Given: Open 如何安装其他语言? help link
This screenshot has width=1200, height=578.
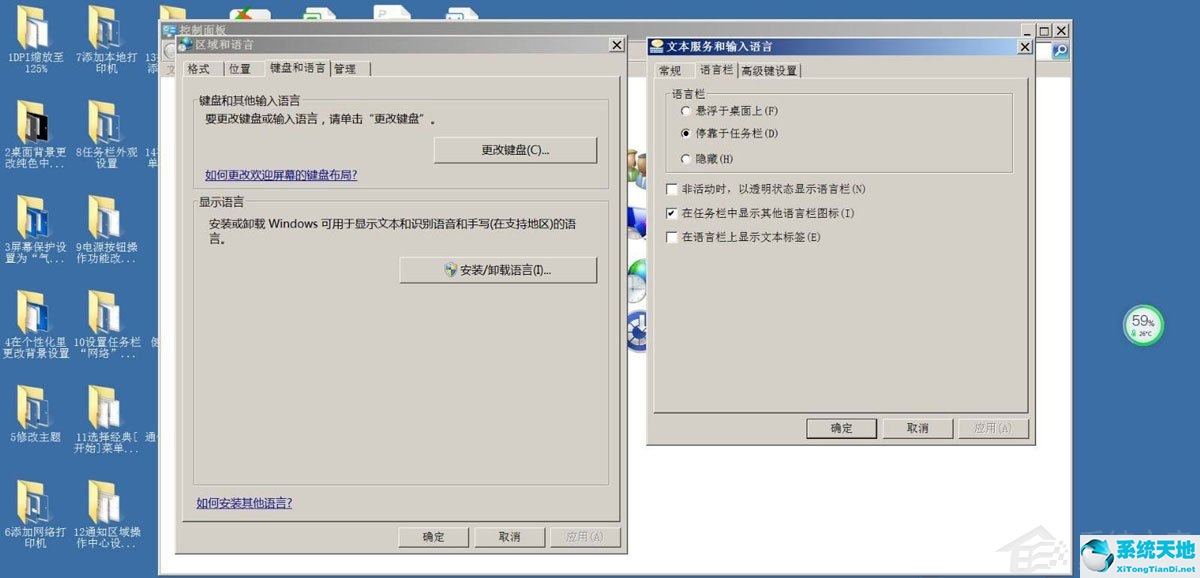Looking at the screenshot, I should tap(244, 503).
